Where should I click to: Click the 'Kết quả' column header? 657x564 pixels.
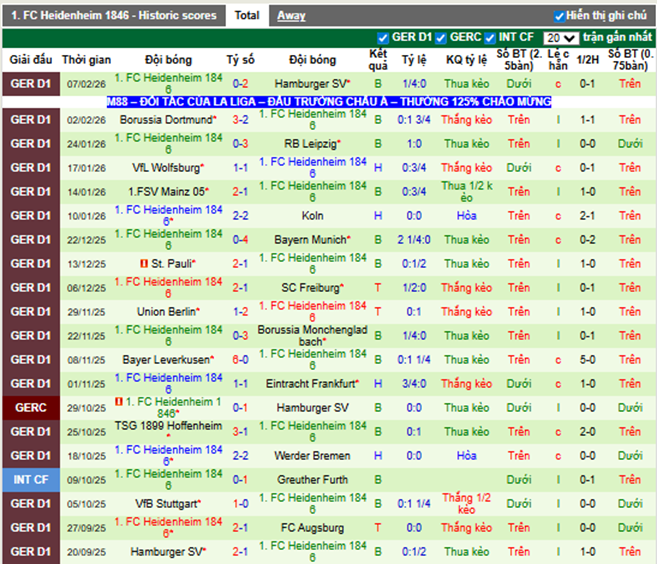(x=378, y=60)
